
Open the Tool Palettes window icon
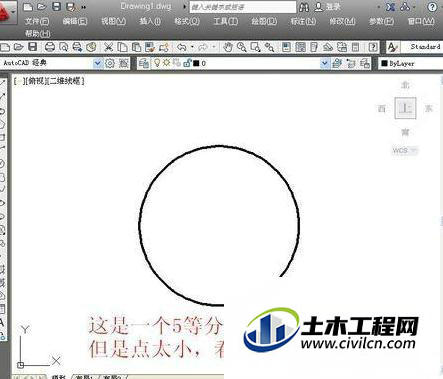click(314, 47)
